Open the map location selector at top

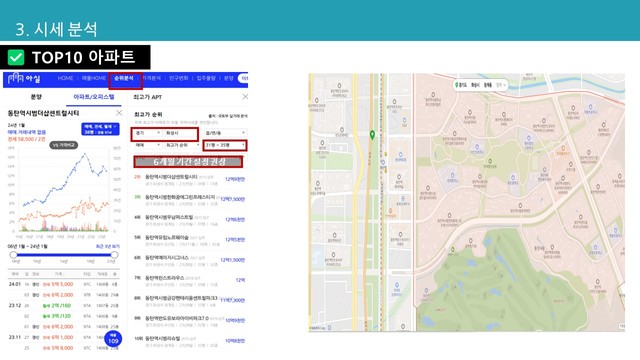pos(480,85)
